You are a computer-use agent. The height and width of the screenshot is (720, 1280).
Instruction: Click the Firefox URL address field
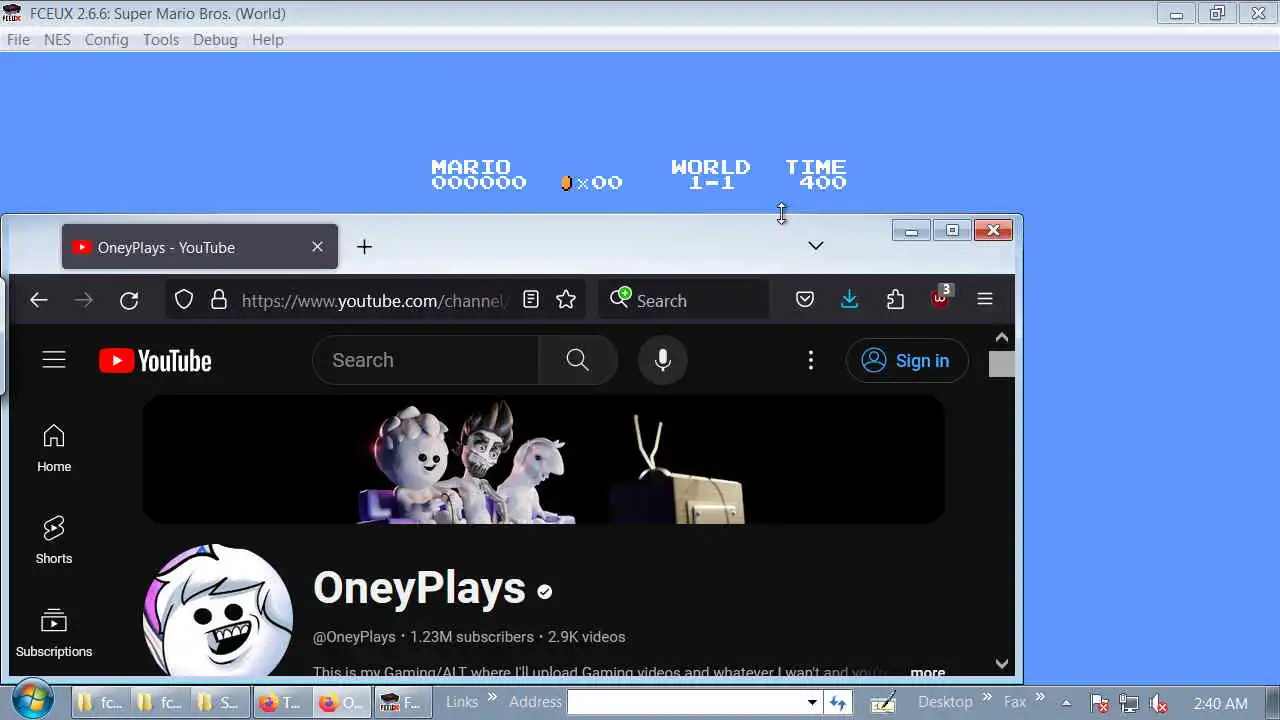tap(375, 300)
